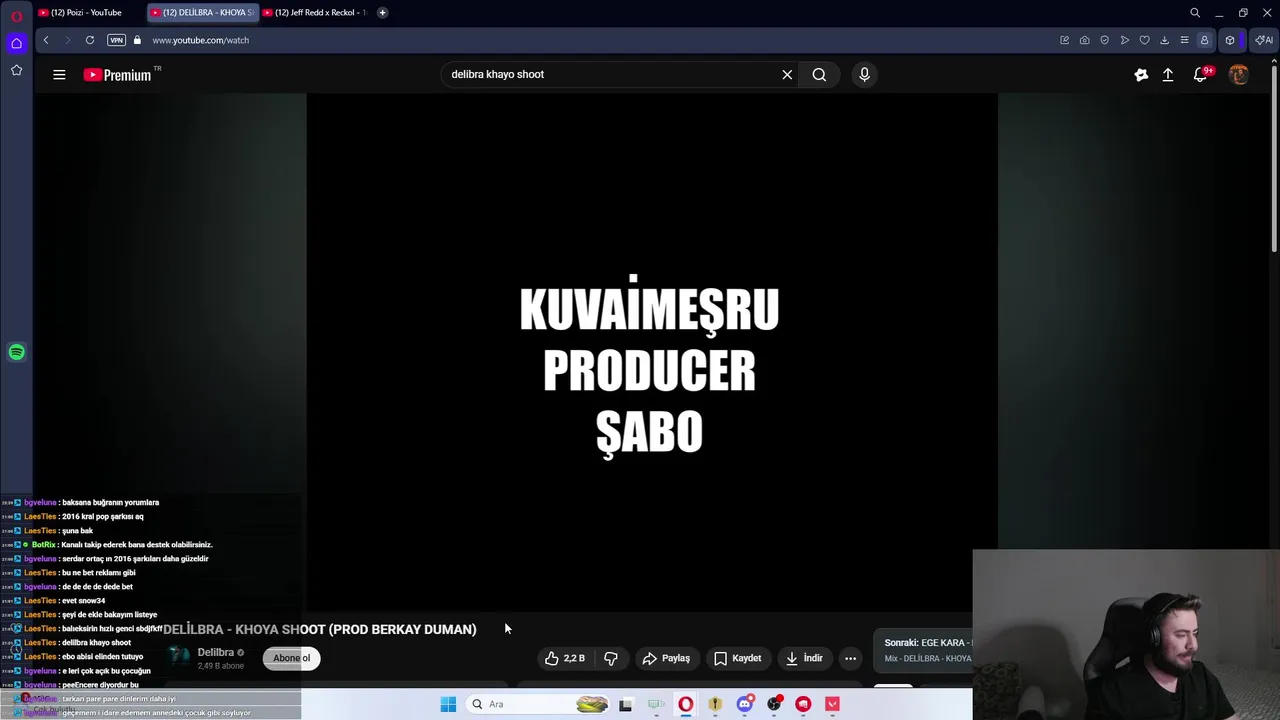Subscribe with the Abone ol button
Image resolution: width=1280 pixels, height=720 pixels.
pyautogui.click(x=292, y=658)
